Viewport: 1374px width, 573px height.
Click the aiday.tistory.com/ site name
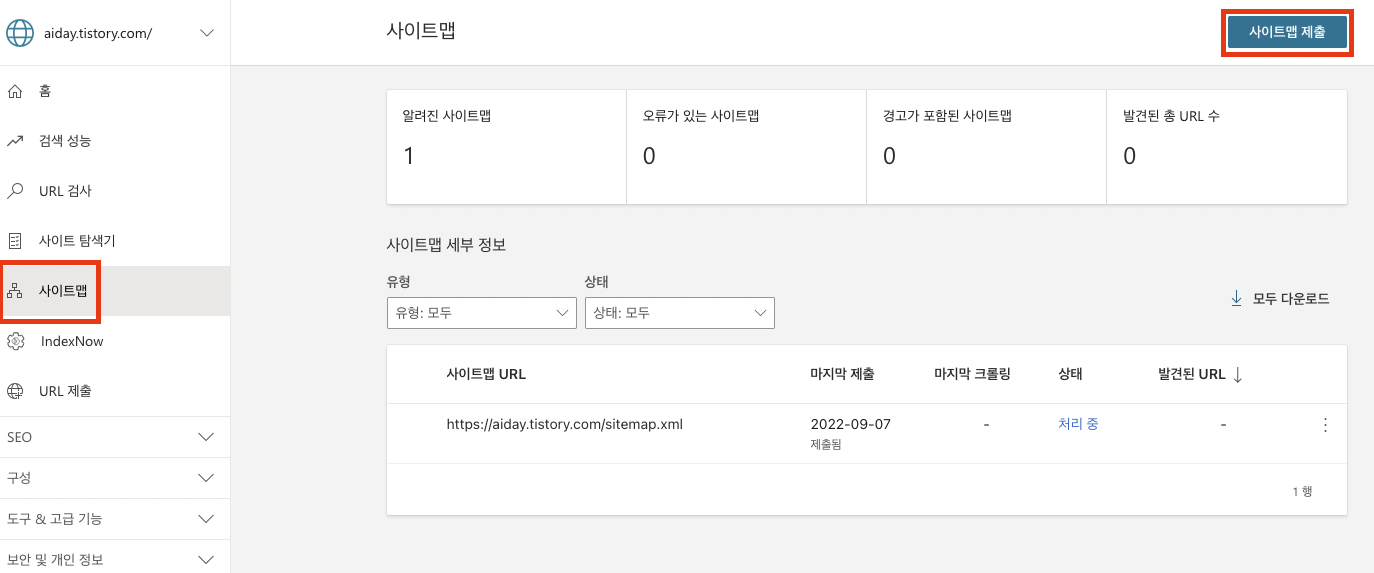98,33
